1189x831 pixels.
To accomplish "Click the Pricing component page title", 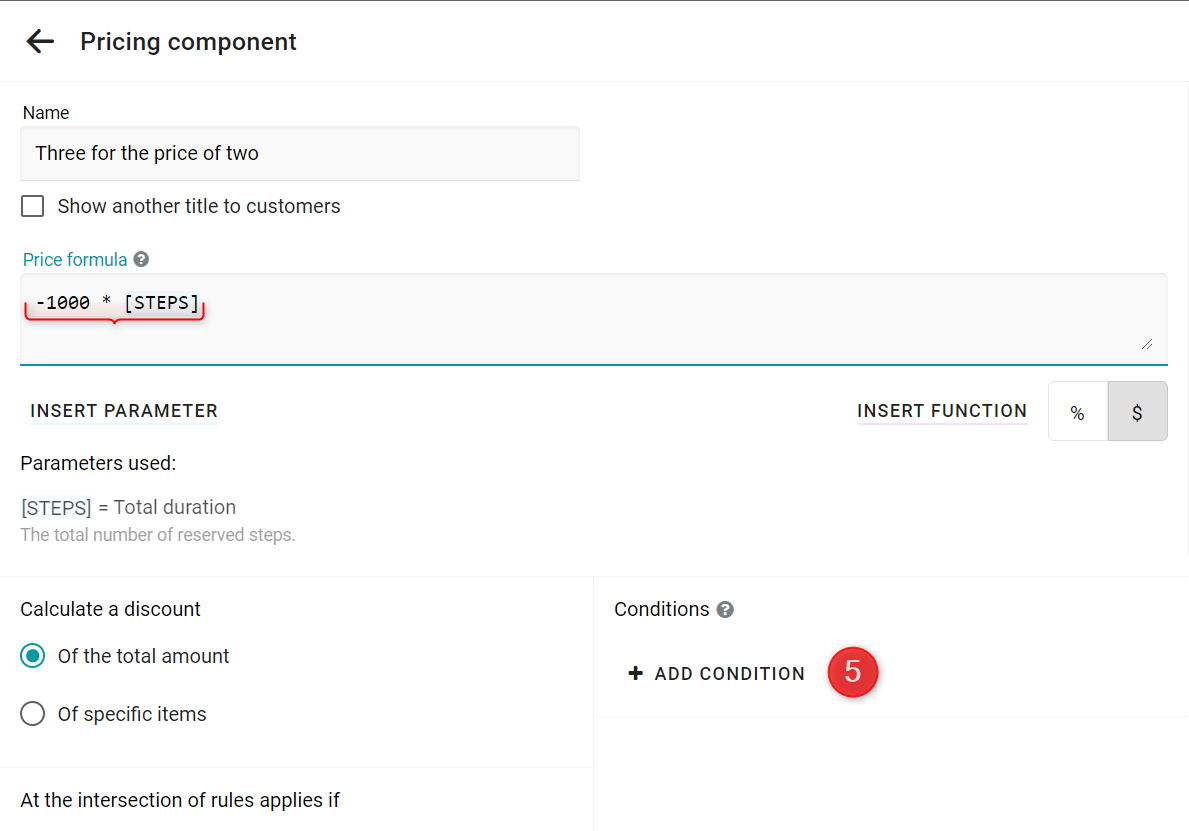I will pyautogui.click(x=188, y=42).
